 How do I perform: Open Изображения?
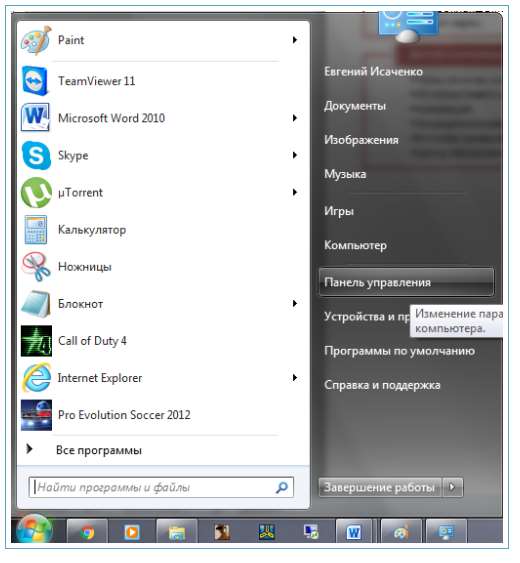[361, 140]
